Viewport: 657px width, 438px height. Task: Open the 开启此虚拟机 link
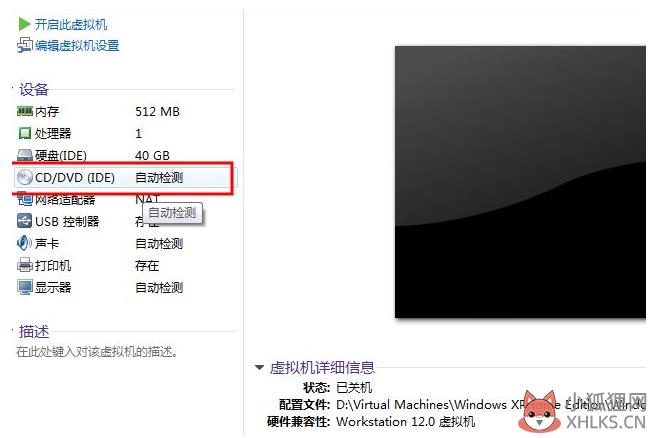click(71, 24)
